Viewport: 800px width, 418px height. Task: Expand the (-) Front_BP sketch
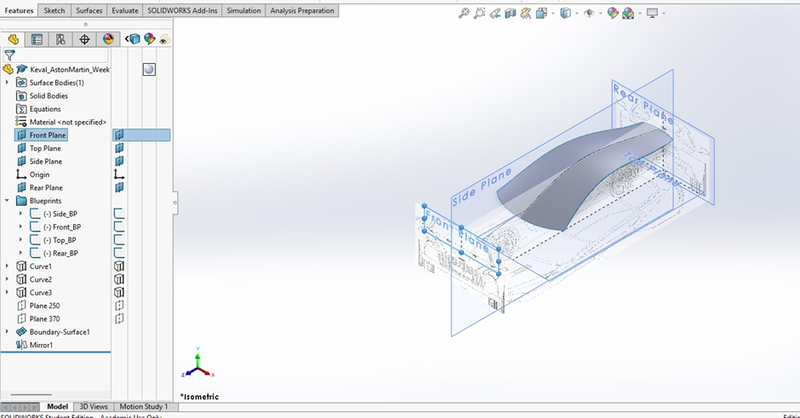point(20,227)
